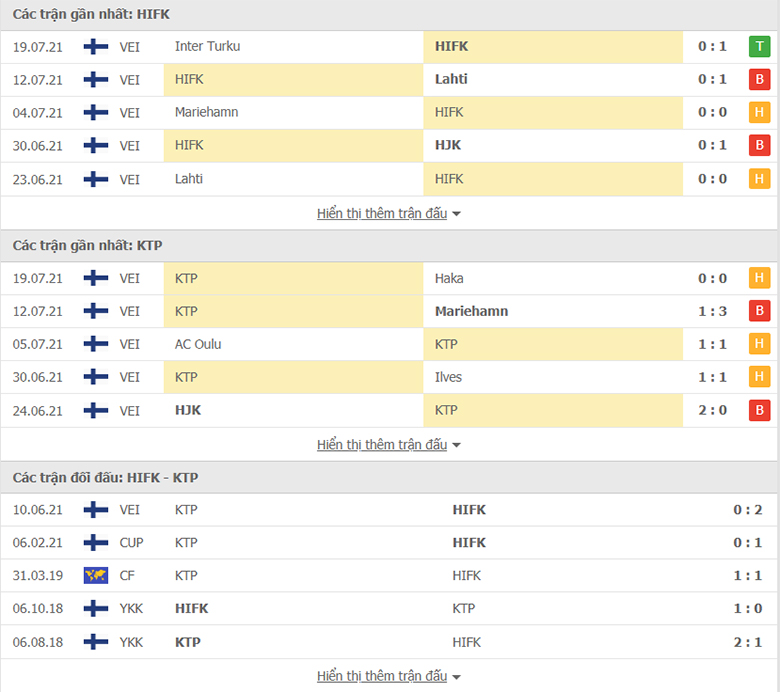Click the red B badge for KTP vs Mariehamn
780x692 pixels.
[760, 312]
